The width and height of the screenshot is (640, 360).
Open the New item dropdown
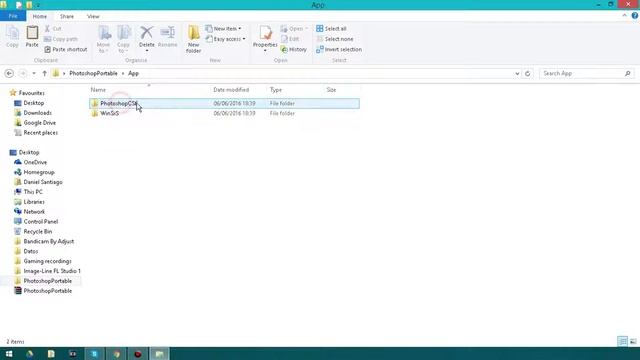[223, 29]
